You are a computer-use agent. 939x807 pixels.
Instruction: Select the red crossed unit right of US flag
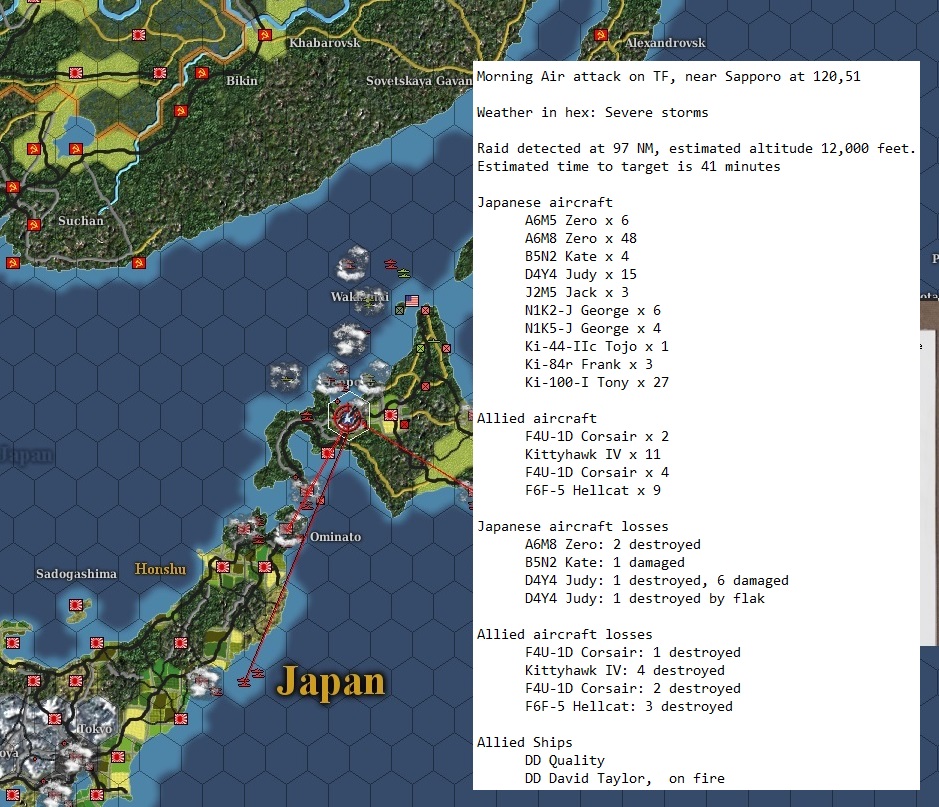pyautogui.click(x=425, y=310)
